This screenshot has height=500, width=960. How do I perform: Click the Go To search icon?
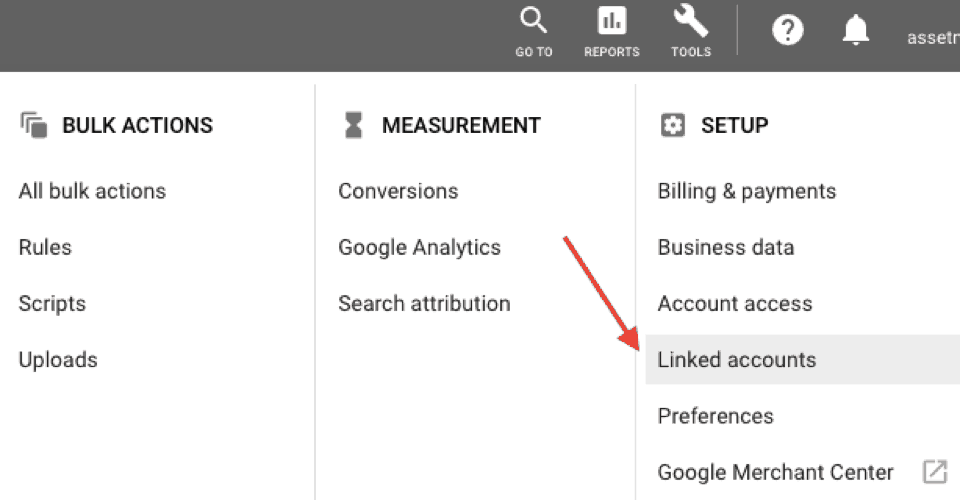coord(533,22)
